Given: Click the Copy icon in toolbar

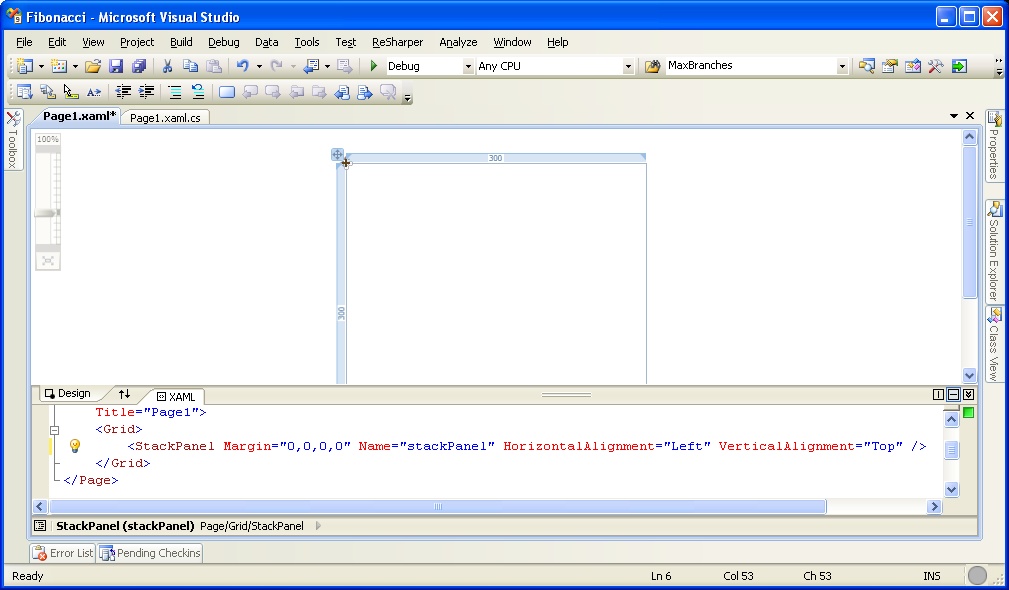Looking at the screenshot, I should point(190,66).
